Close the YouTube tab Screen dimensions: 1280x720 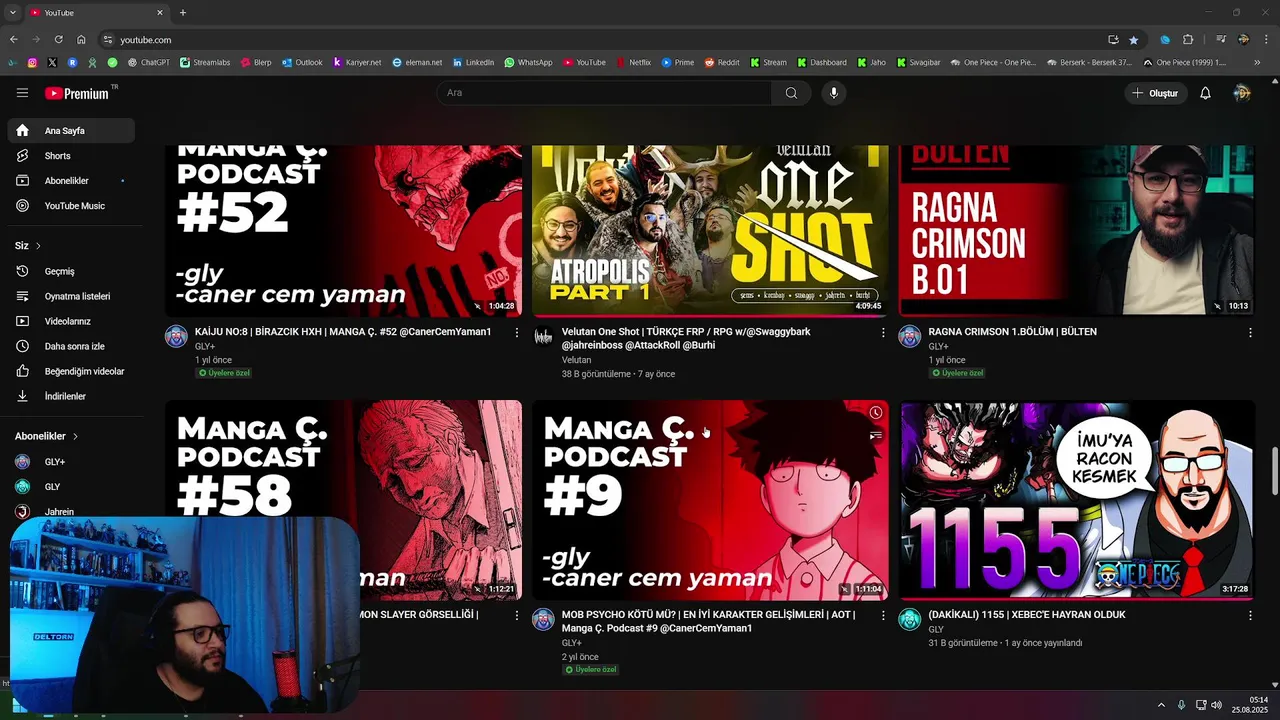160,13
